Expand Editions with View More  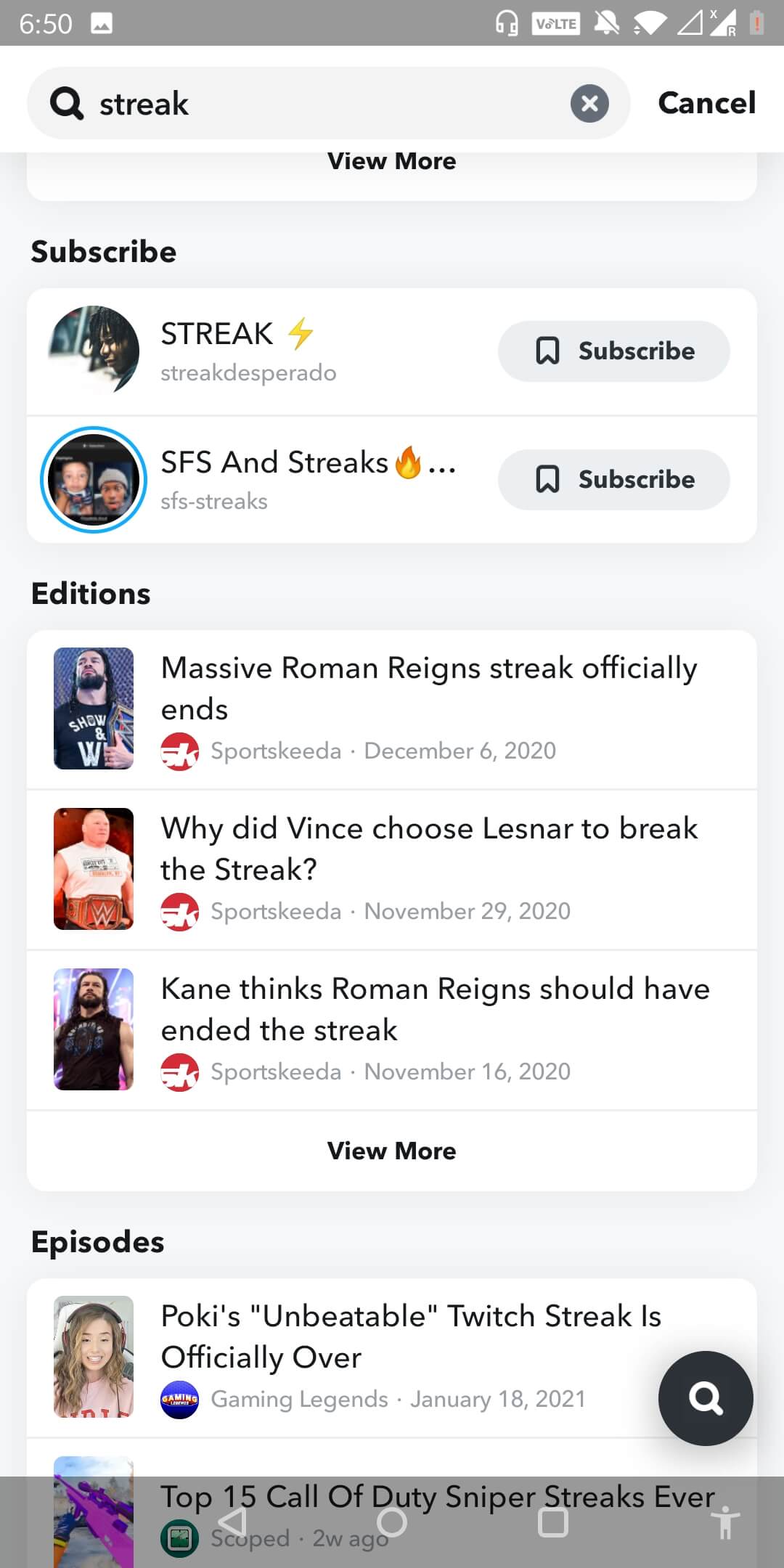pyautogui.click(x=392, y=1151)
